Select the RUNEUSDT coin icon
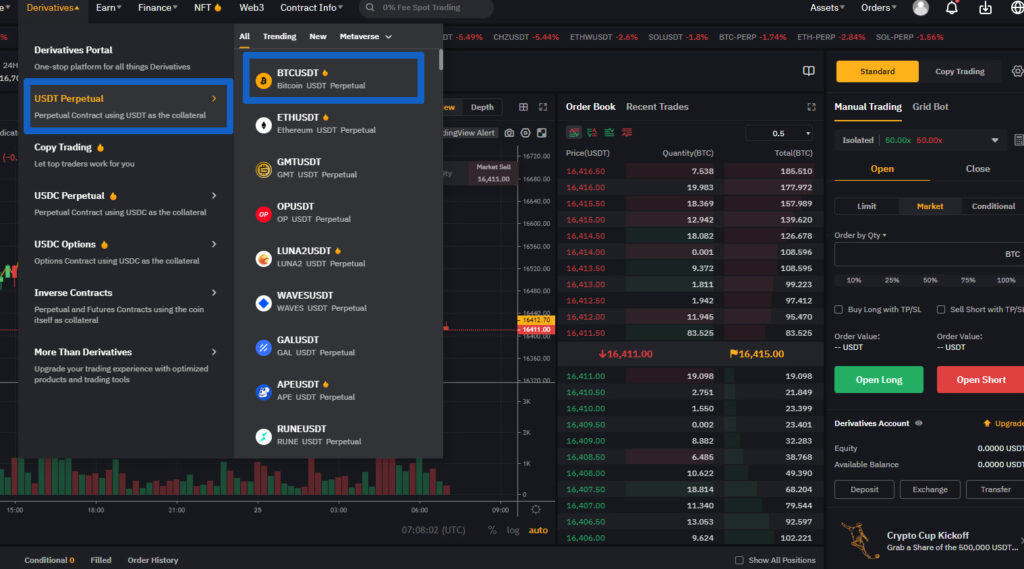The image size is (1024, 569). (263, 436)
